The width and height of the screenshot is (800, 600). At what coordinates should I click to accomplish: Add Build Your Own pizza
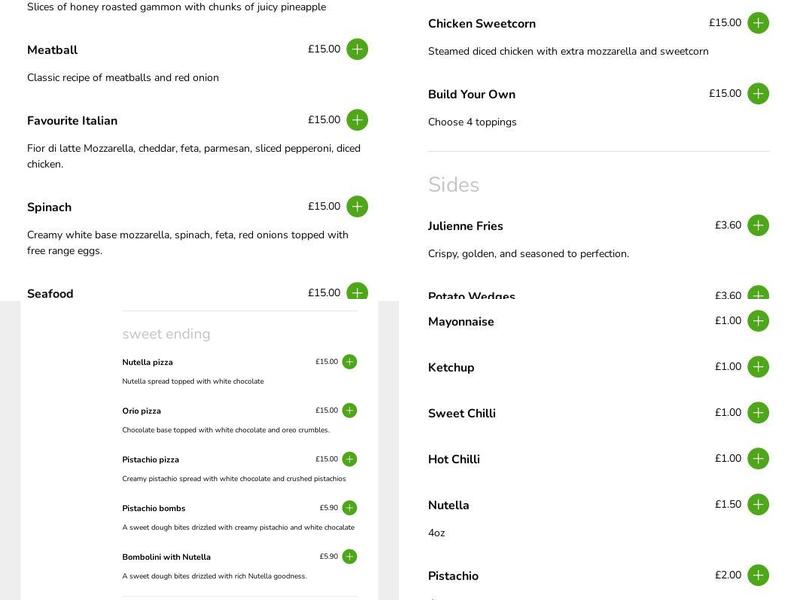758,94
